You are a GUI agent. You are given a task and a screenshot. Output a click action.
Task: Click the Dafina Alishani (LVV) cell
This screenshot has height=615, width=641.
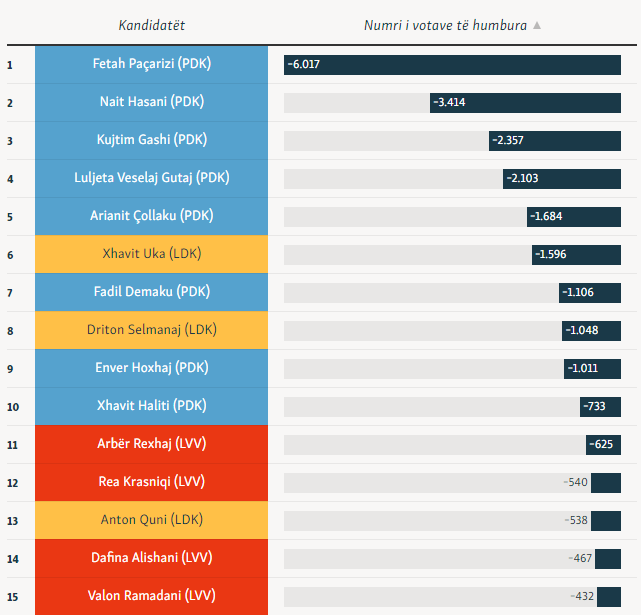pos(151,558)
